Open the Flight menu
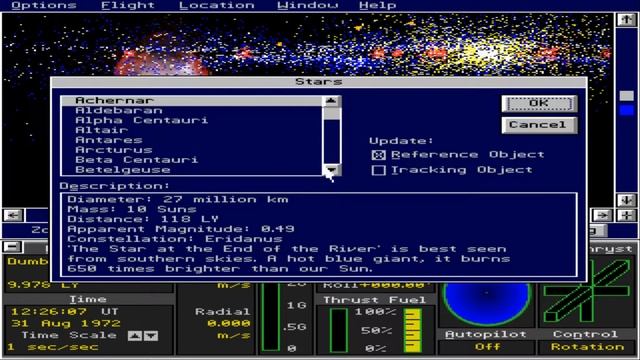The width and height of the screenshot is (640, 360). 128,5
